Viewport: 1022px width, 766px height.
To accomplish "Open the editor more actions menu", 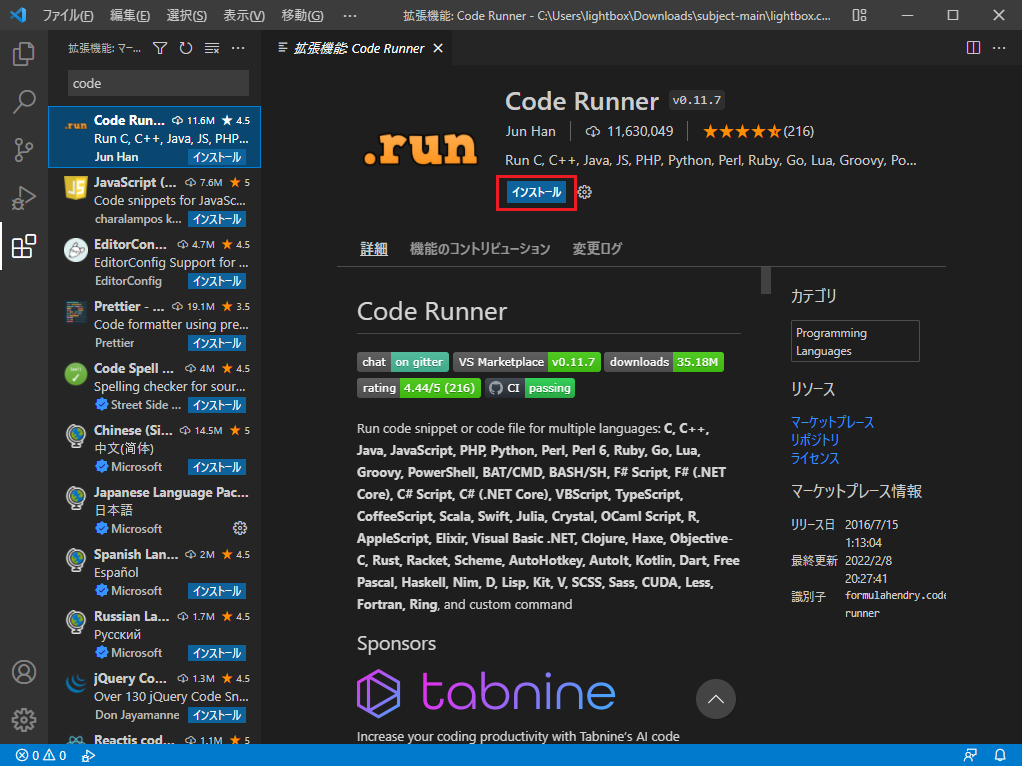I will point(999,47).
